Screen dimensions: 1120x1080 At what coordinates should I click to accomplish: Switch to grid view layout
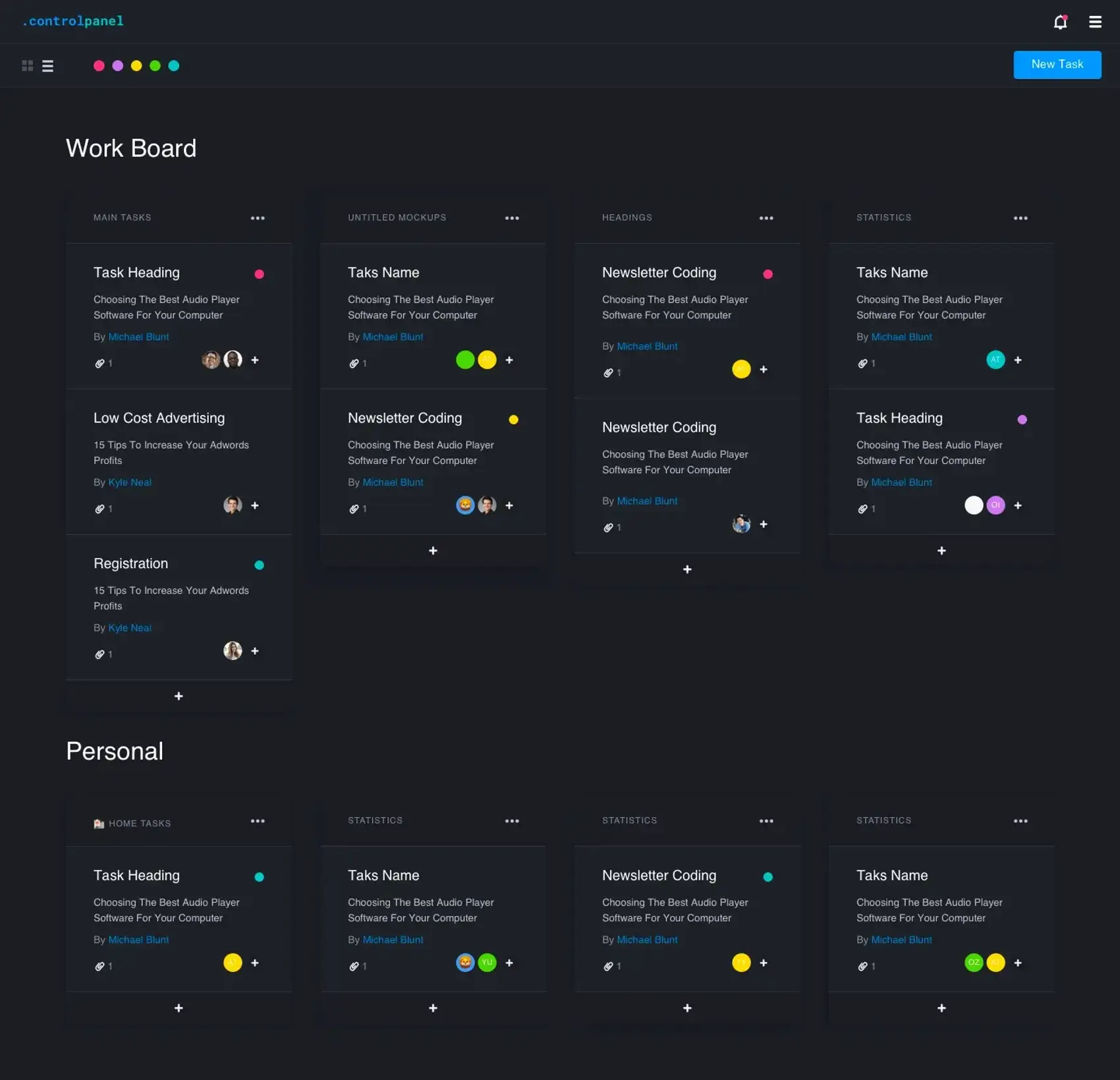[x=27, y=66]
